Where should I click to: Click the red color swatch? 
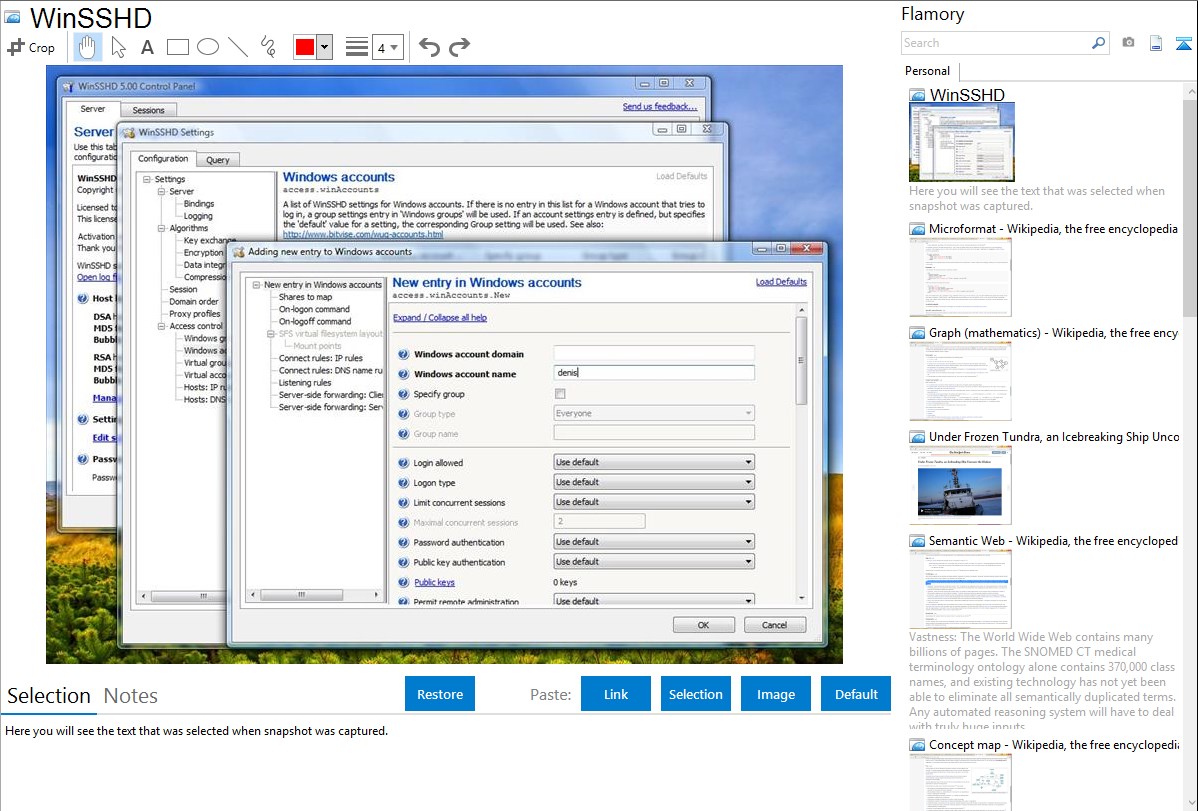pyautogui.click(x=305, y=47)
